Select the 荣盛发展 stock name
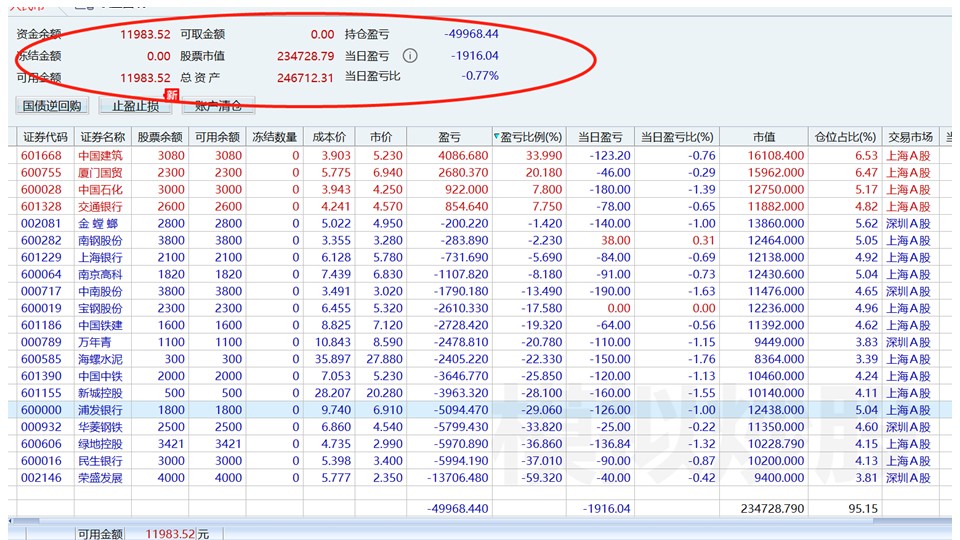 (100, 478)
